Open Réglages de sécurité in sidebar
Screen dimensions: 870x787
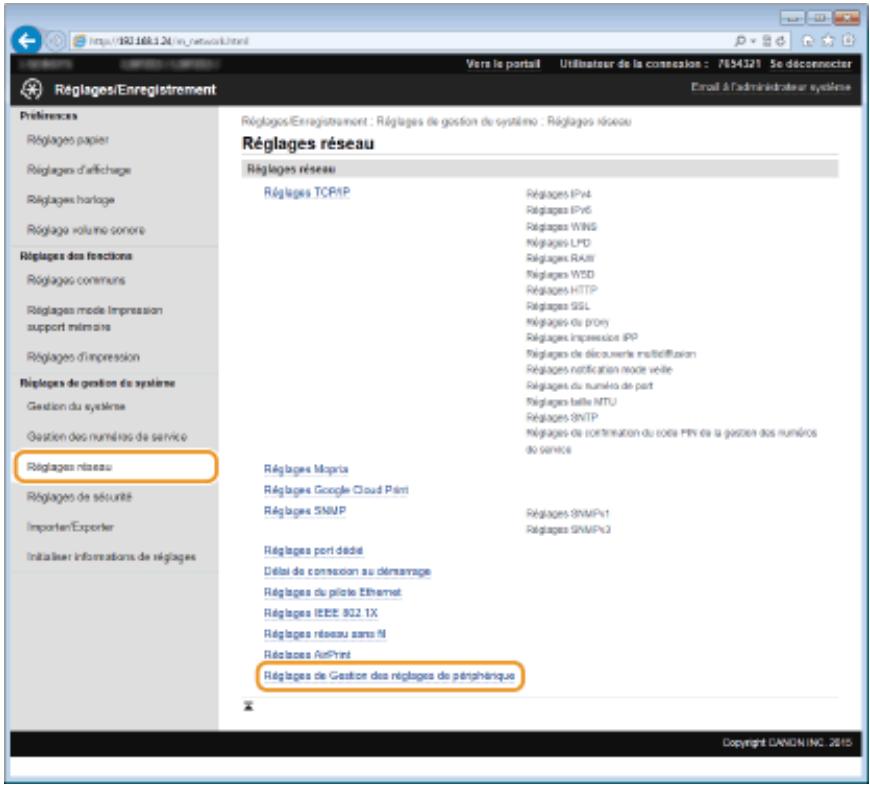click(x=79, y=497)
